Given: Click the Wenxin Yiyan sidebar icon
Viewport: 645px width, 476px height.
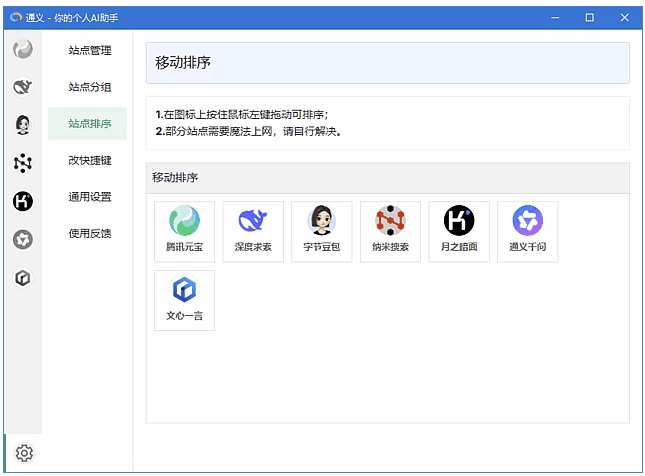Looking at the screenshot, I should [x=23, y=278].
